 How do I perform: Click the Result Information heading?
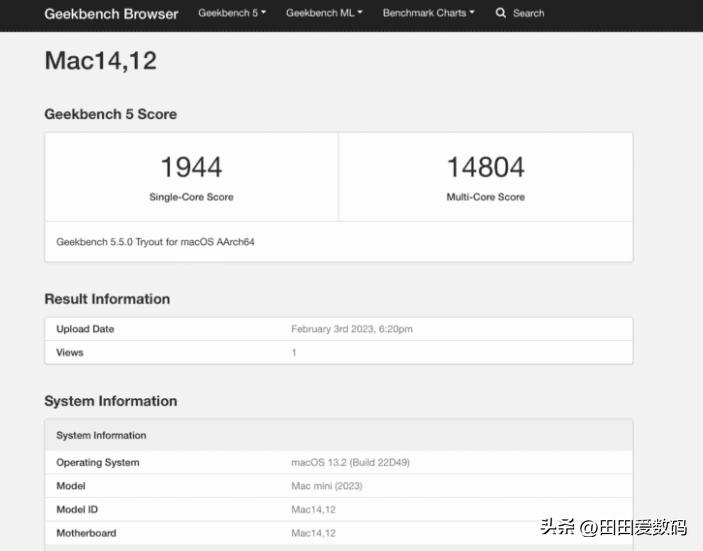[107, 299]
